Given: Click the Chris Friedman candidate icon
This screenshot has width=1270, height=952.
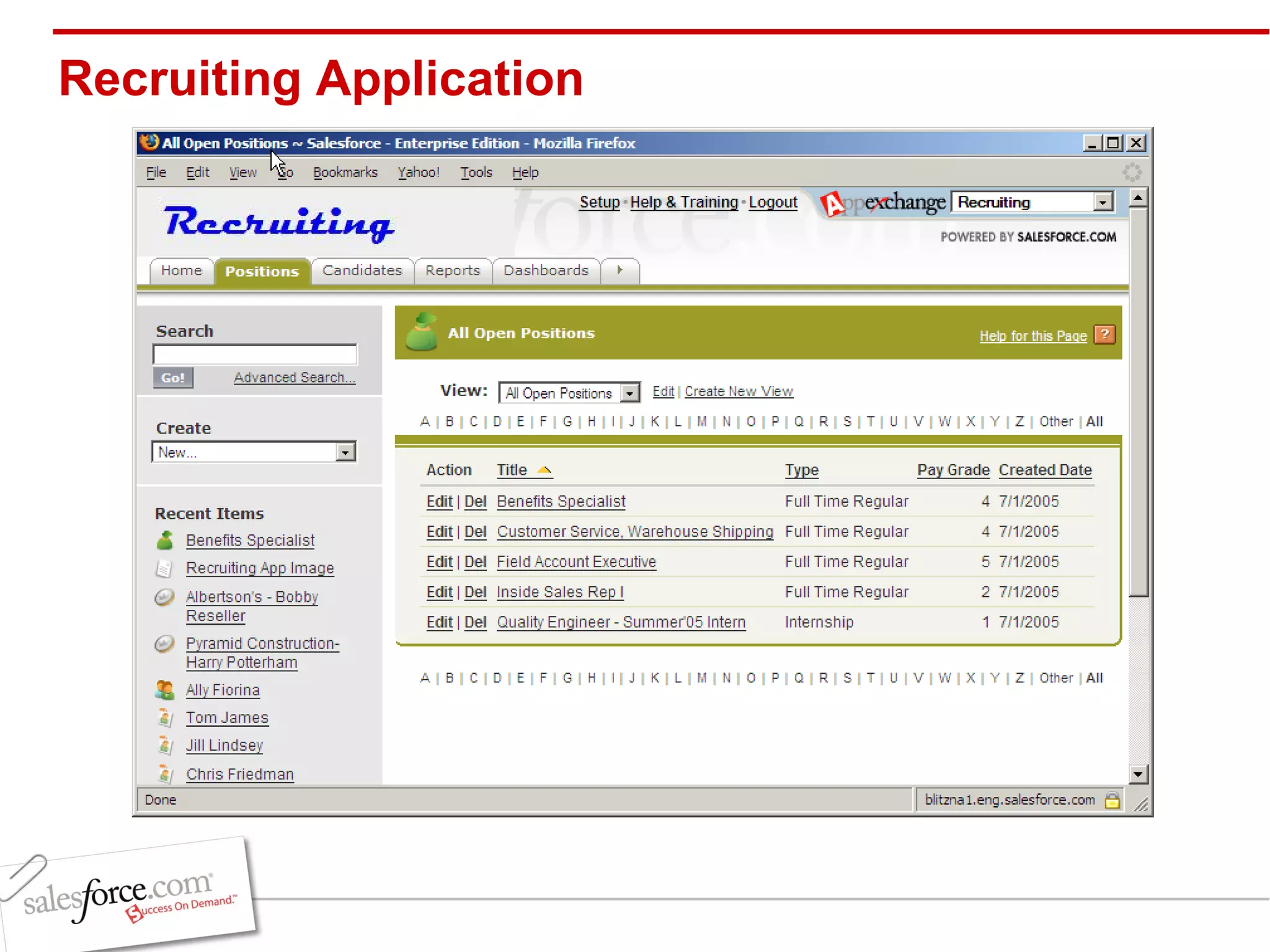Looking at the screenshot, I should (165, 773).
